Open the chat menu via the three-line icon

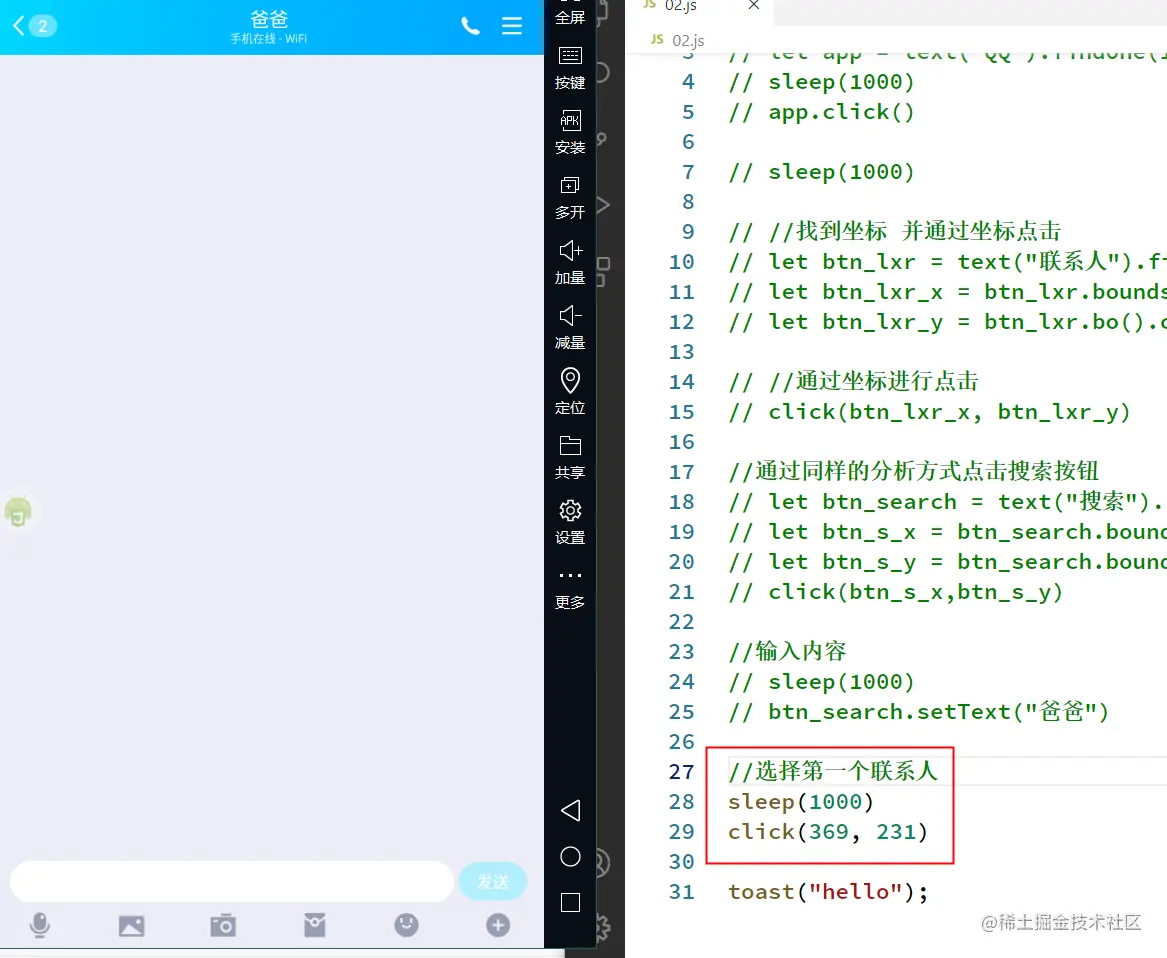pyautogui.click(x=512, y=26)
